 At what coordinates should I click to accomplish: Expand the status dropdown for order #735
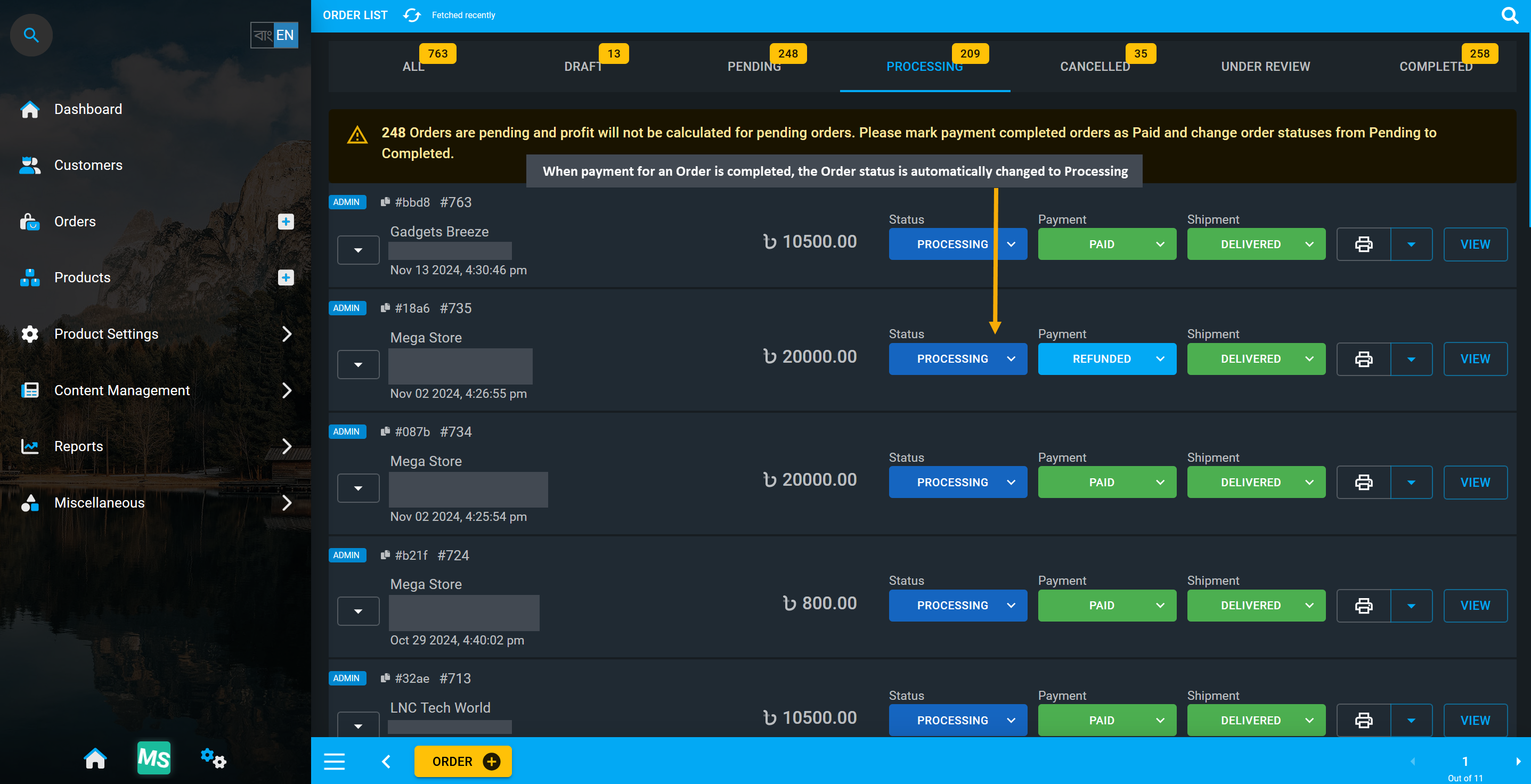(x=1012, y=358)
